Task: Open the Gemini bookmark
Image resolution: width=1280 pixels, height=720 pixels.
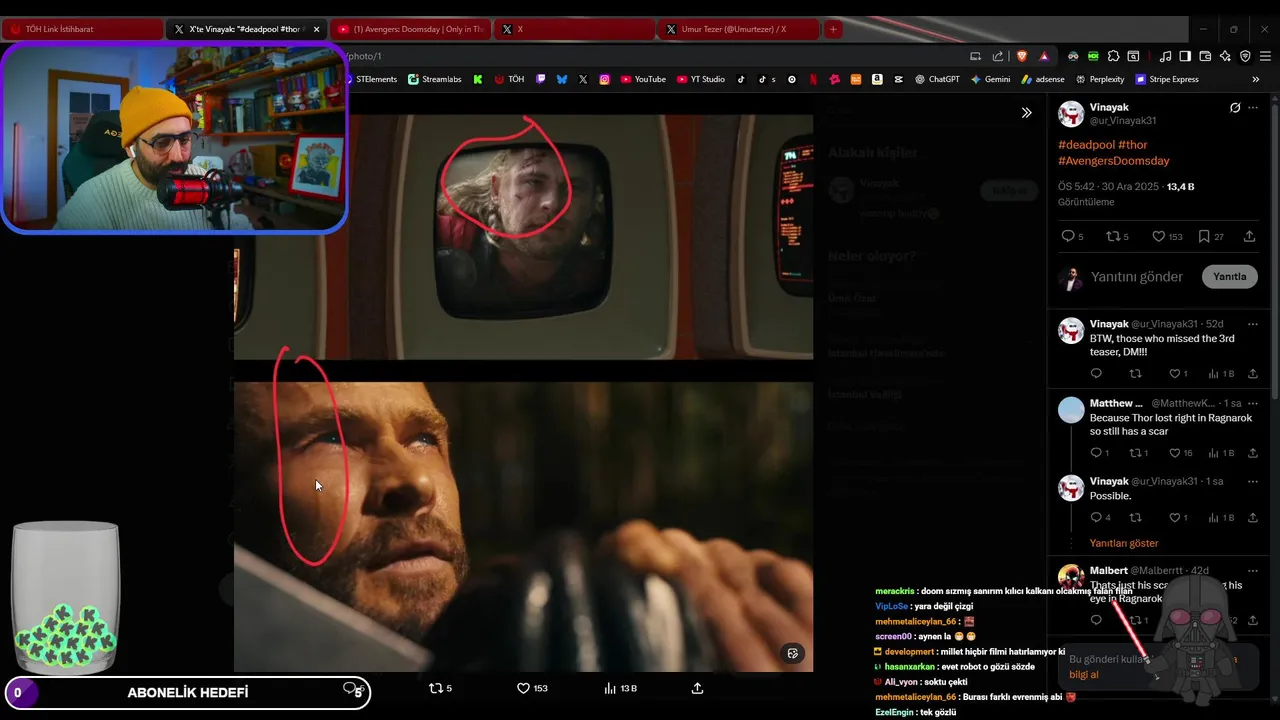Action: [x=990, y=79]
